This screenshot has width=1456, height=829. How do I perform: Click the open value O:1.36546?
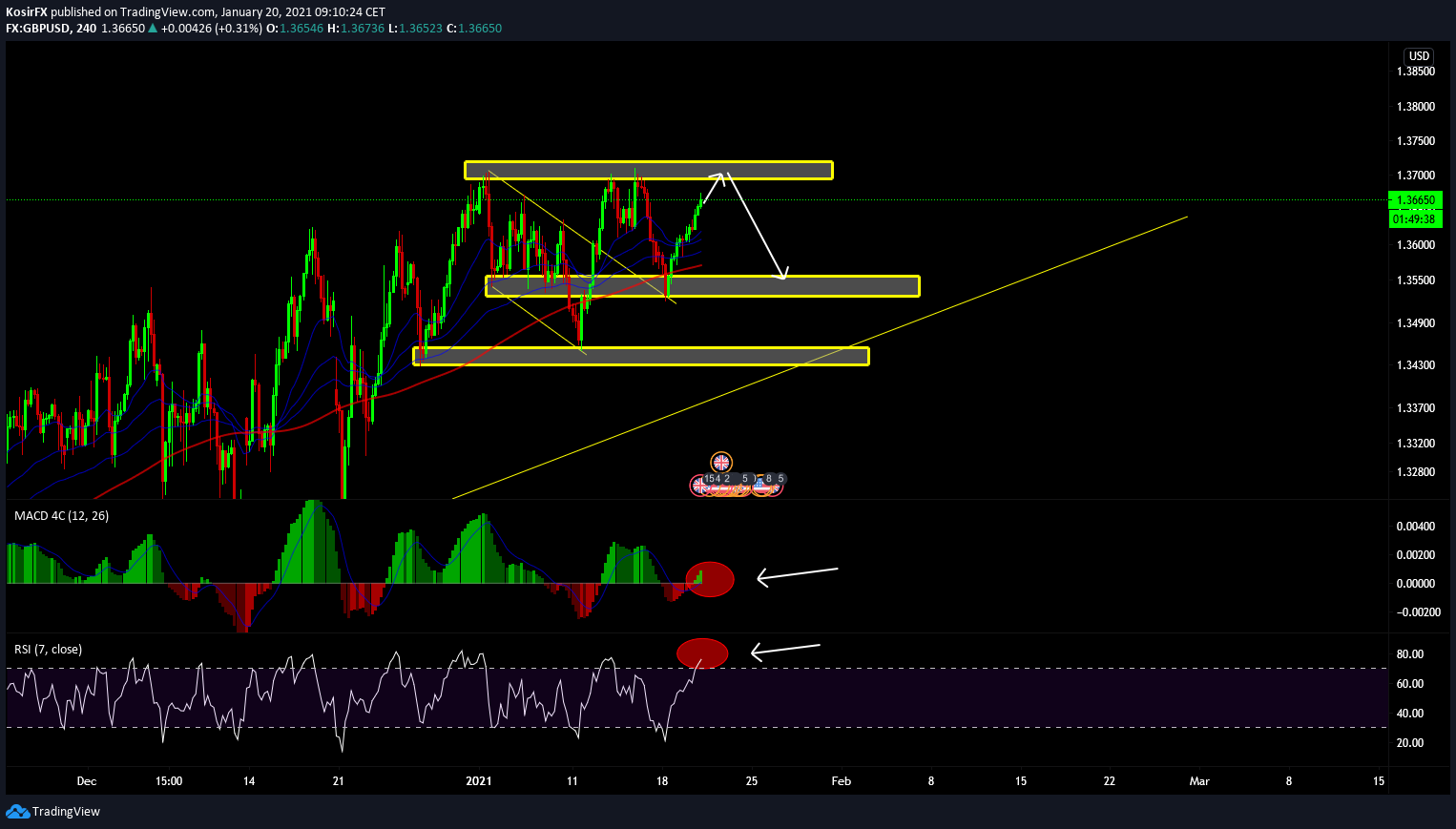(x=295, y=29)
